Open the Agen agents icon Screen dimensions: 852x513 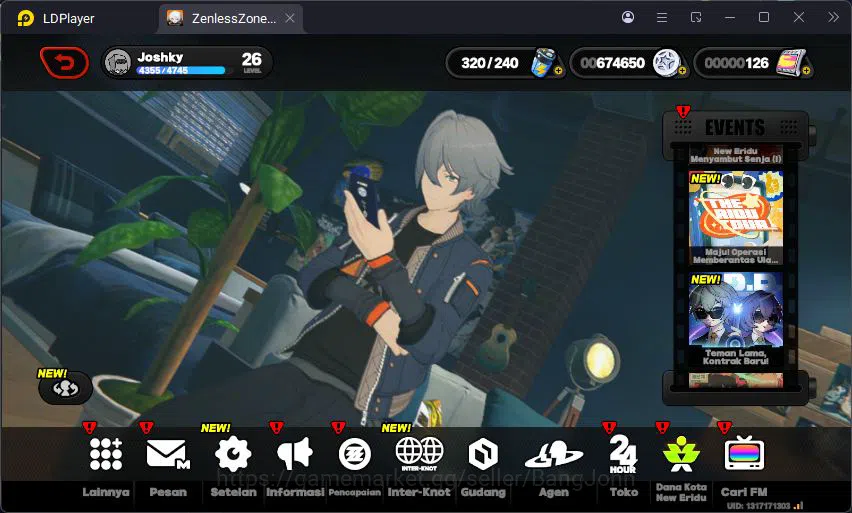(x=554, y=454)
